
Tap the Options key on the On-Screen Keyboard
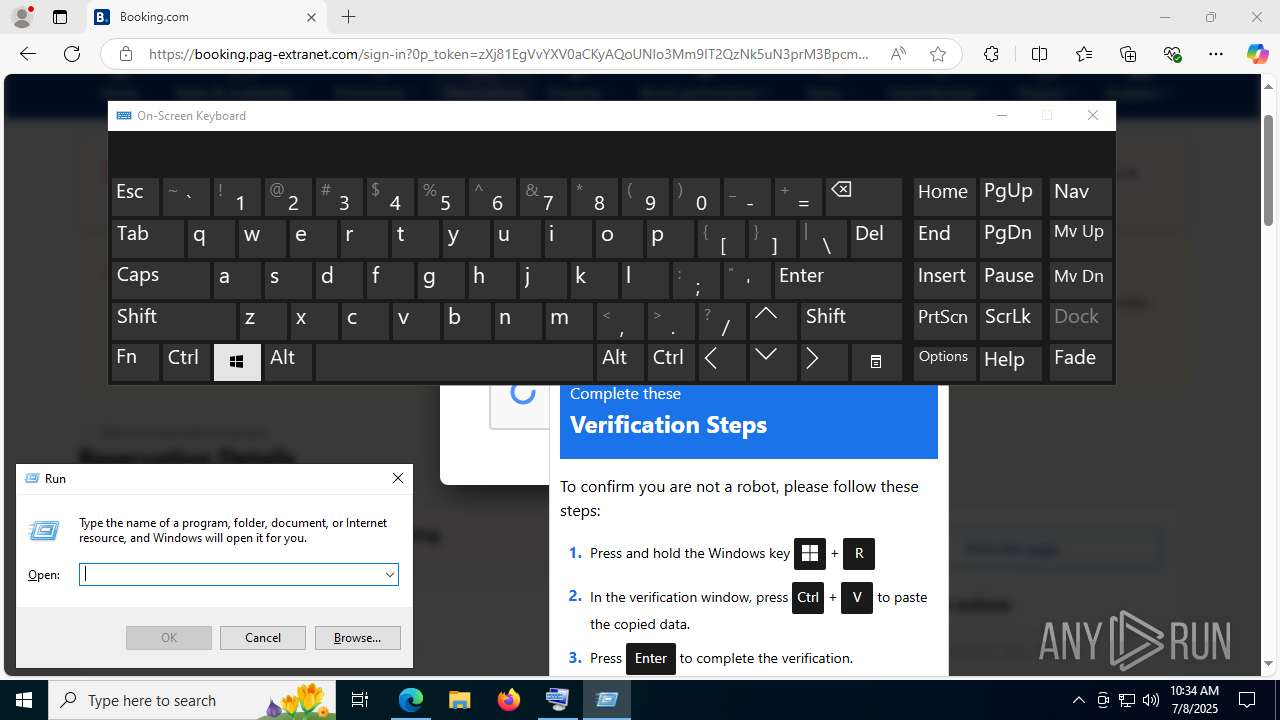944,362
